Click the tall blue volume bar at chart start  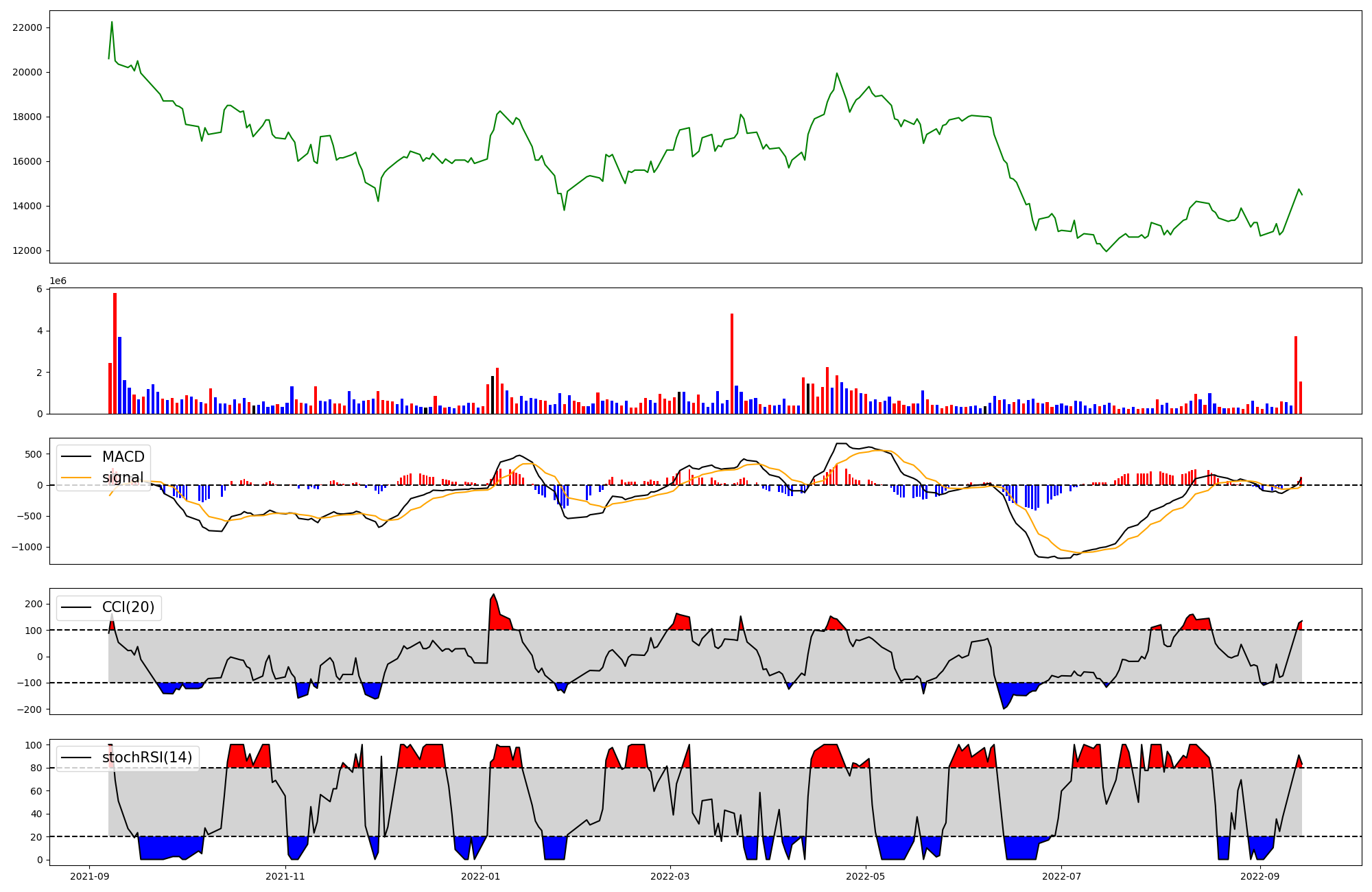tap(119, 375)
